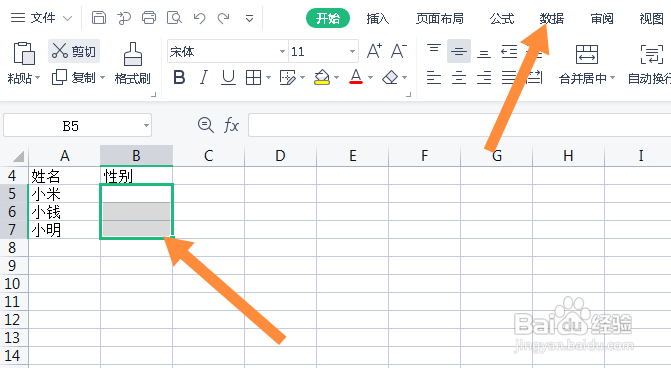Align text right
Screen dimensions: 671x368
click(x=484, y=77)
